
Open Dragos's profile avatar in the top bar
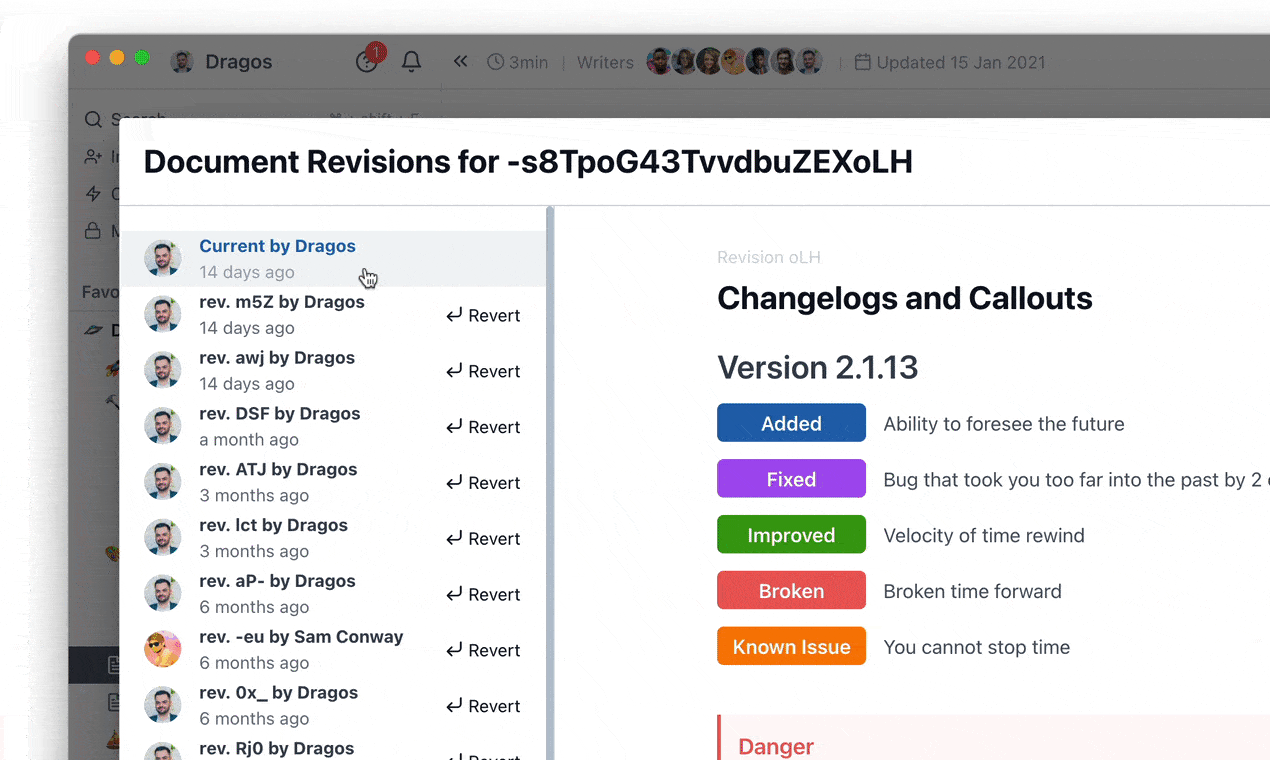point(182,61)
